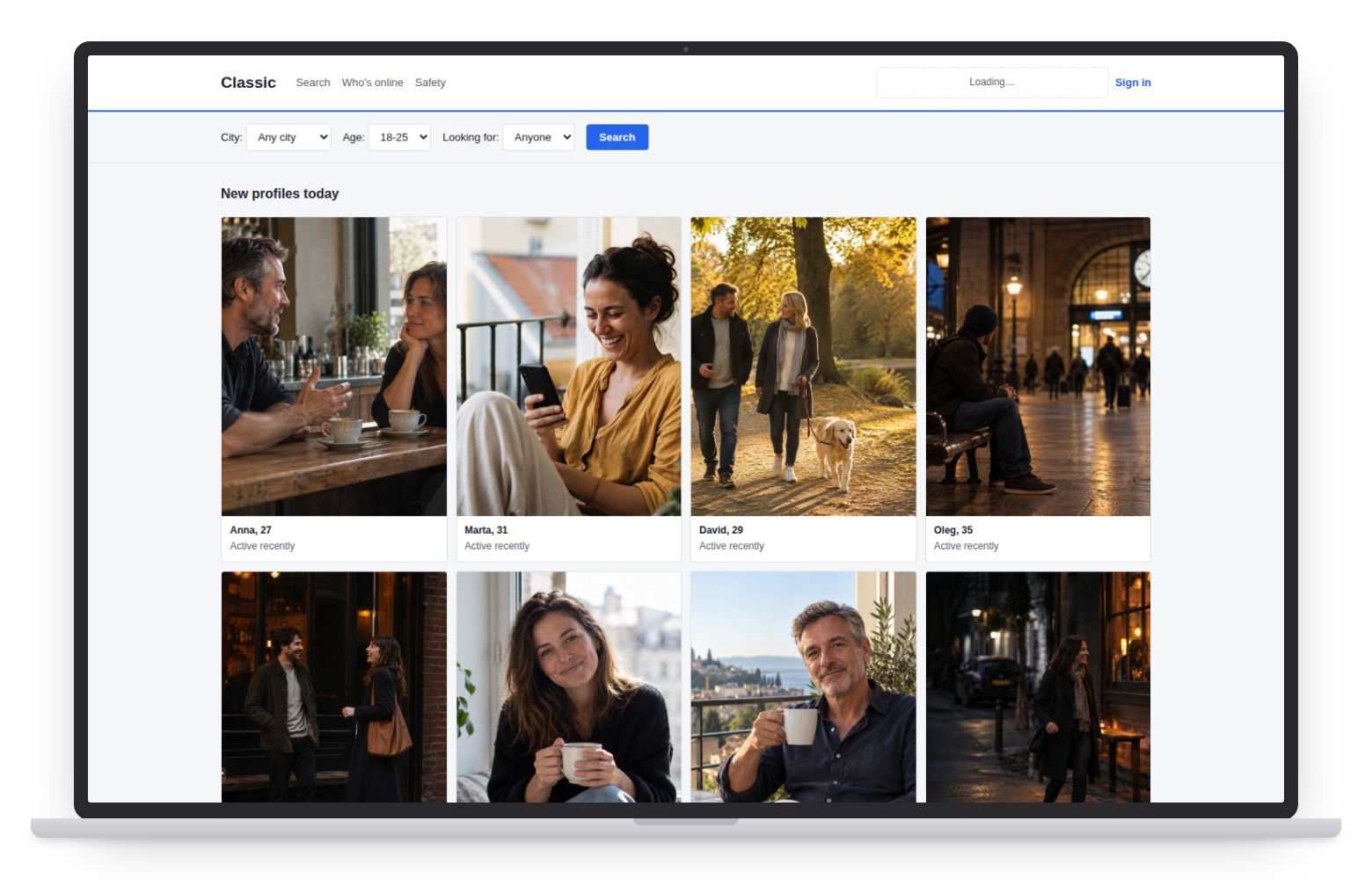
Task: Open the City dropdown showing Any city
Action: [x=288, y=137]
